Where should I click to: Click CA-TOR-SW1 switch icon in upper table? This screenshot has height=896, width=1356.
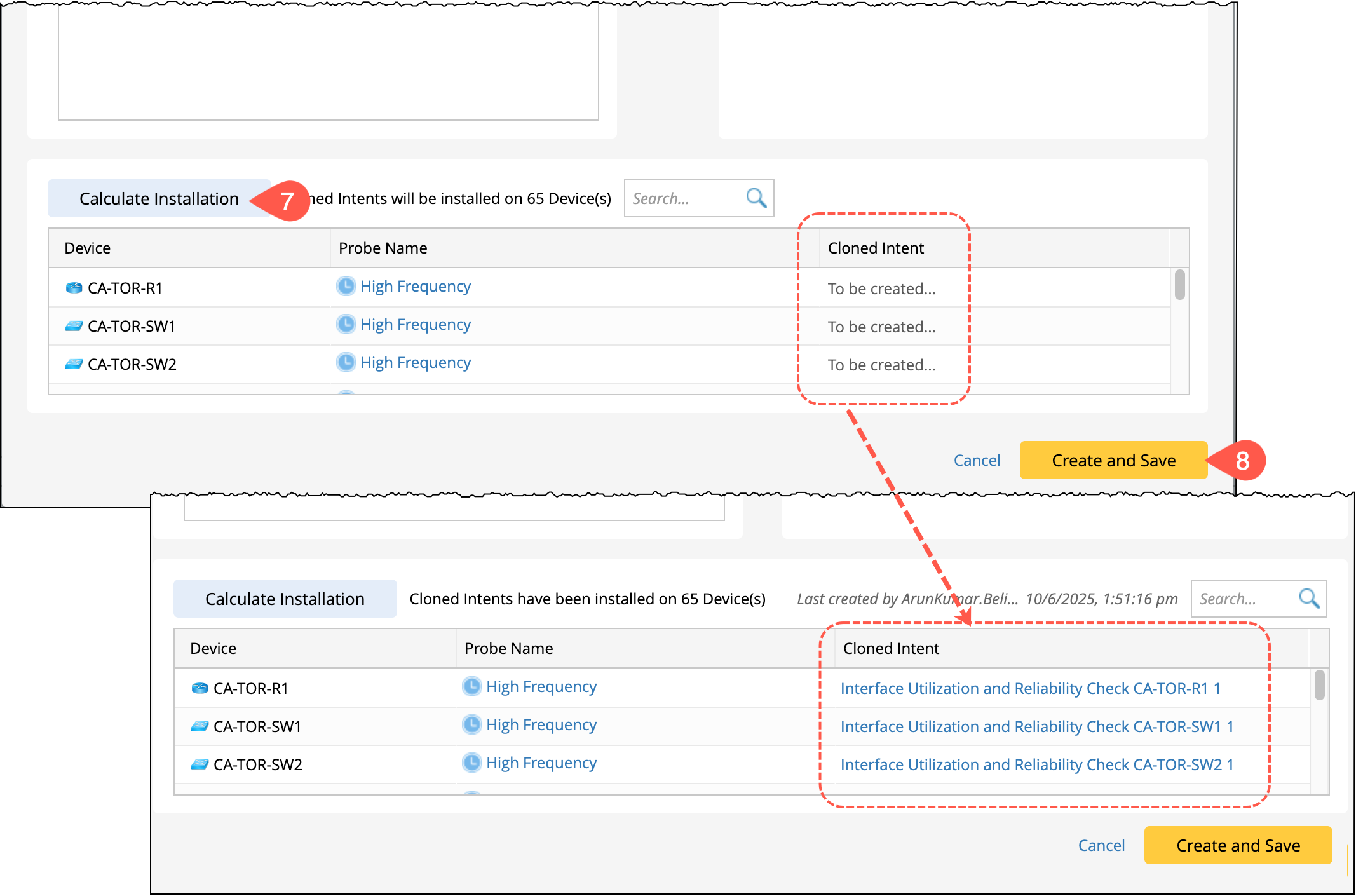[x=74, y=326]
